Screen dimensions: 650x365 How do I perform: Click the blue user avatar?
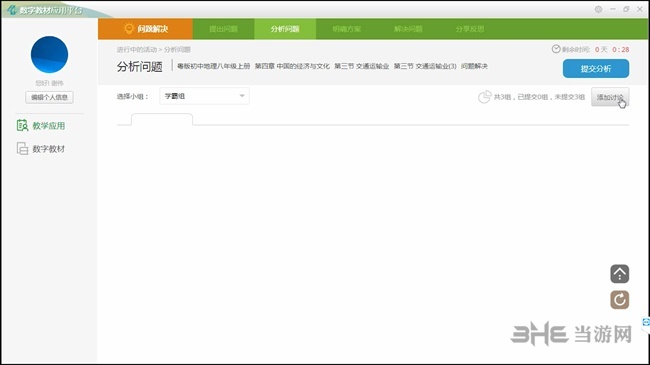(49, 55)
